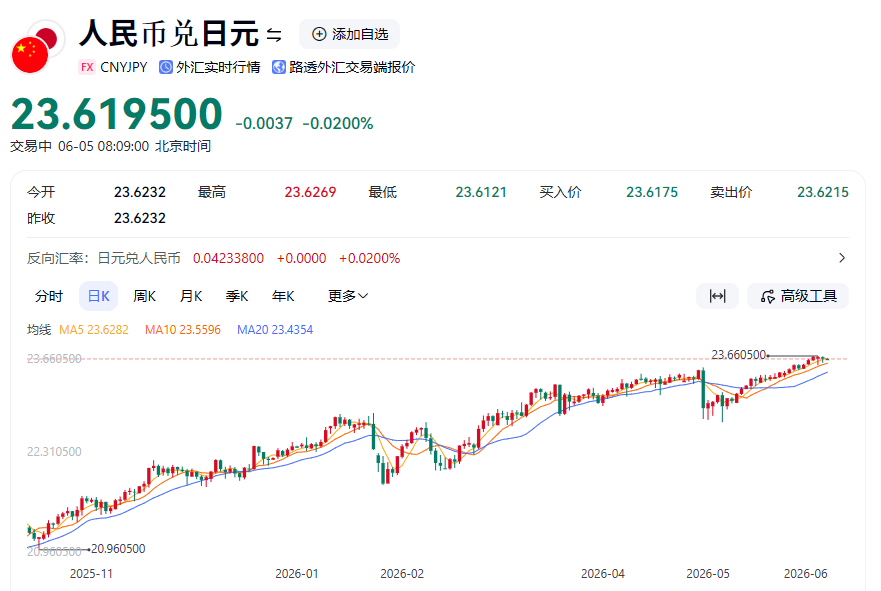
Task: Click the swap currency pair arrows icon
Action: [274, 35]
